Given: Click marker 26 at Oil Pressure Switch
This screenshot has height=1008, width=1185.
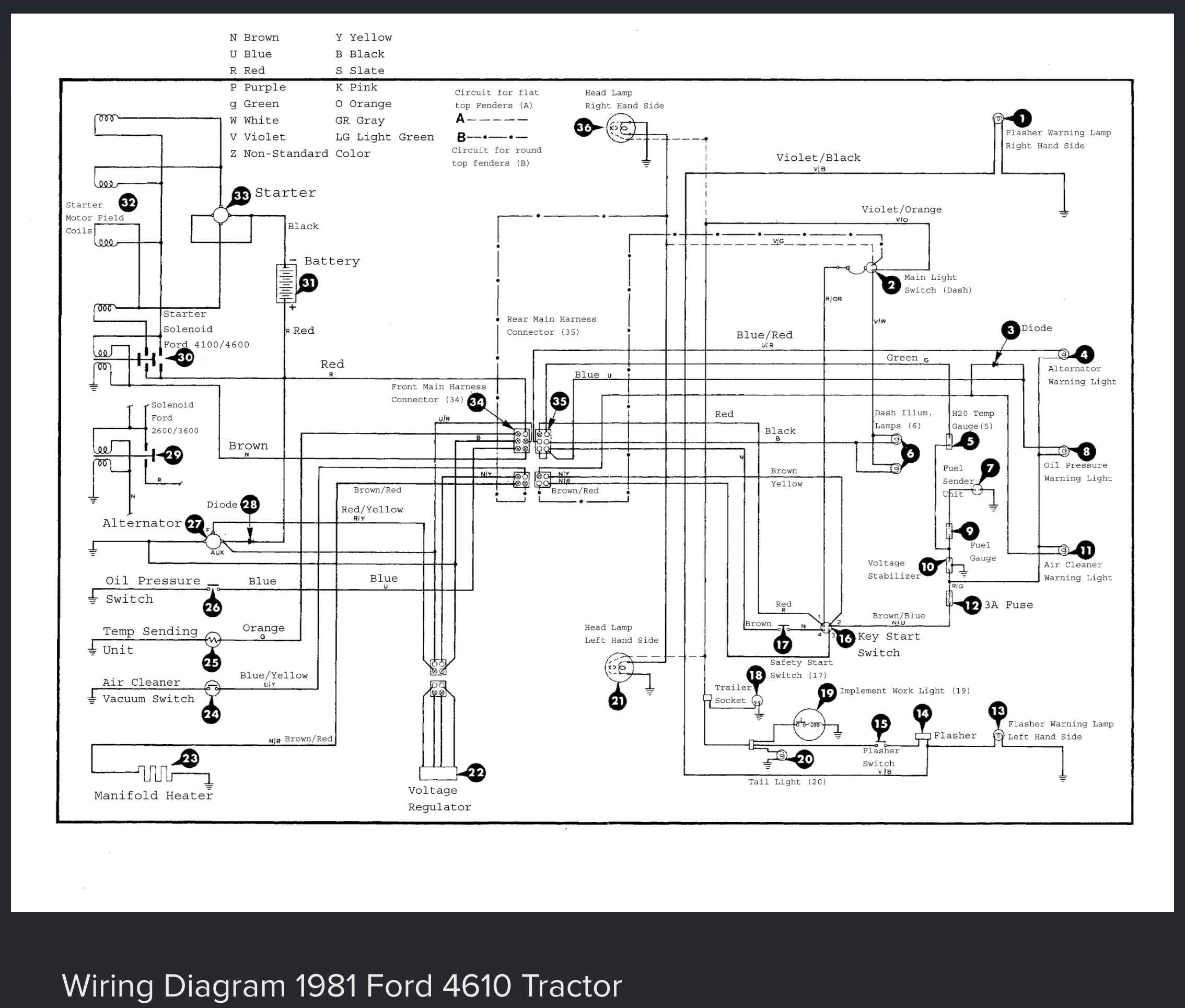Looking at the screenshot, I should click(212, 607).
